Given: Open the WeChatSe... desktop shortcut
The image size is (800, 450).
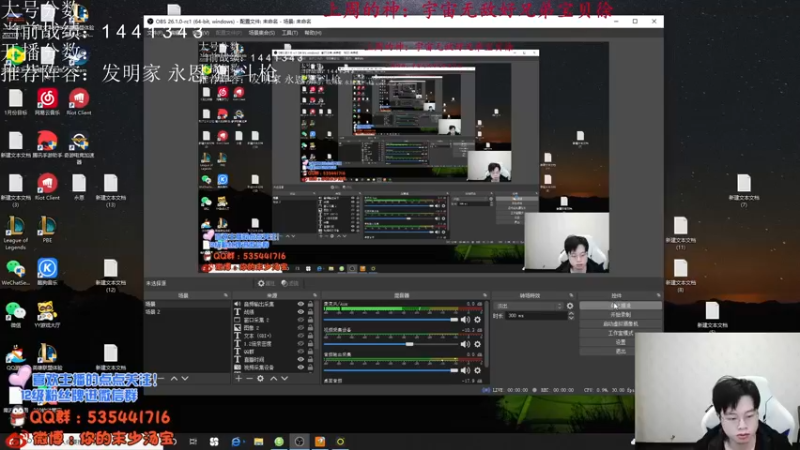Looking at the screenshot, I should tap(15, 271).
